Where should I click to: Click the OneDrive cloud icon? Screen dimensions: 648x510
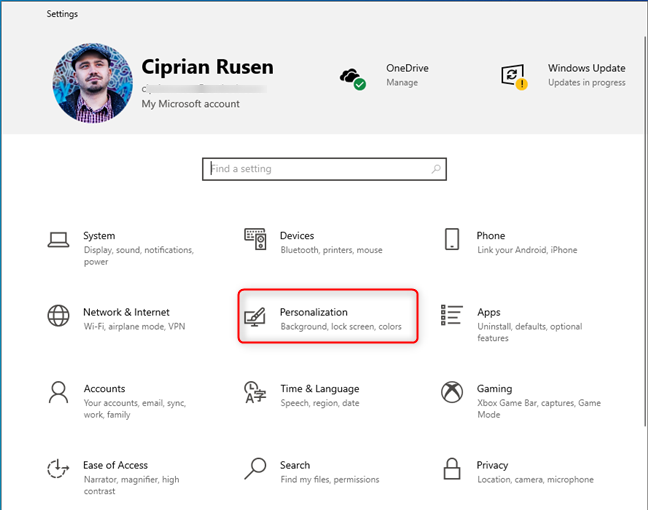point(353,79)
